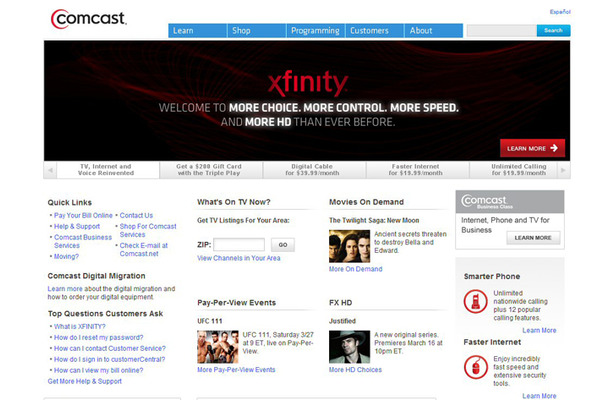Click the Twilight Saga New Moon thumbnail

click(x=349, y=246)
